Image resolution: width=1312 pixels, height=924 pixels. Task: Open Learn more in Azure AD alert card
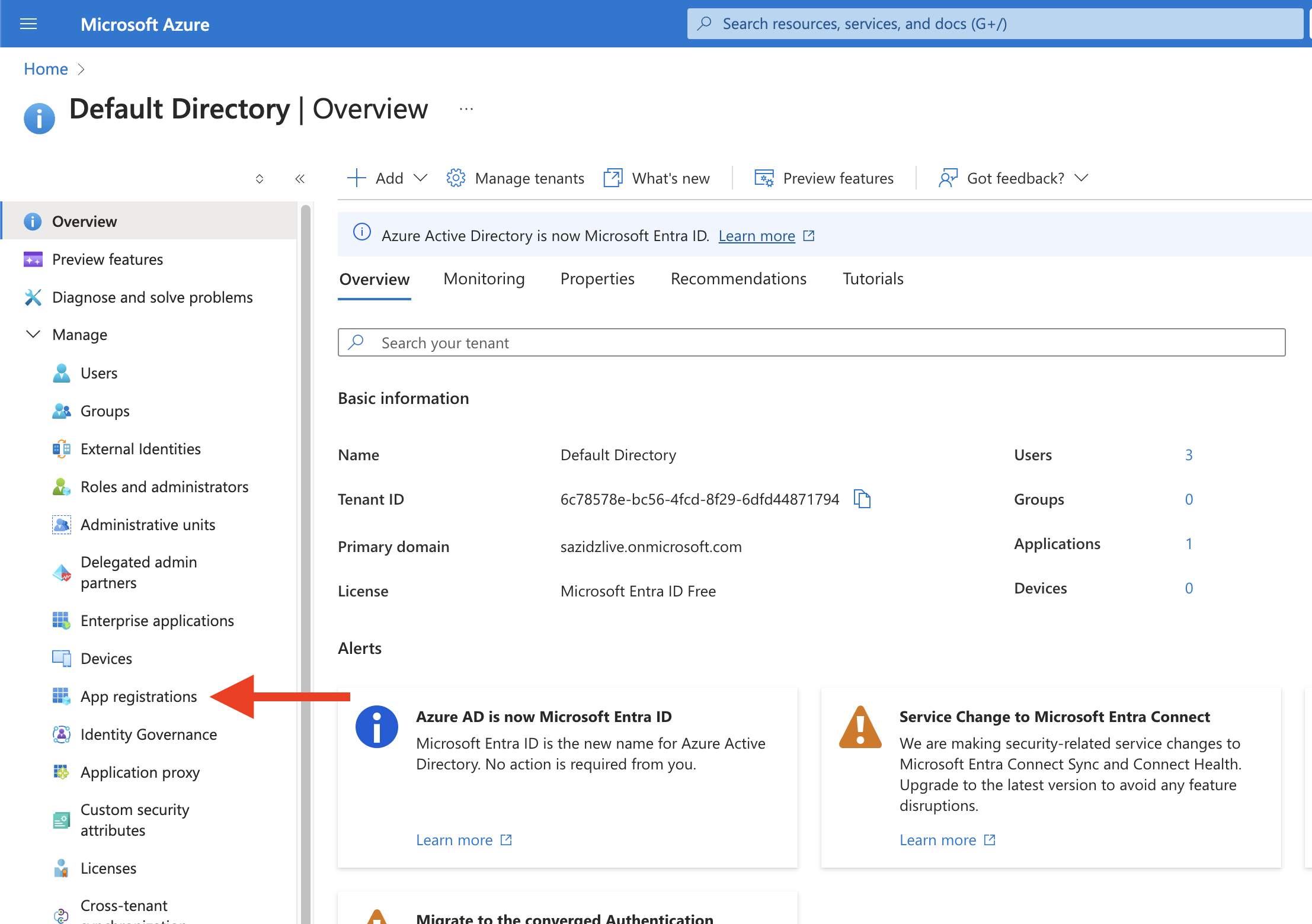tap(455, 840)
